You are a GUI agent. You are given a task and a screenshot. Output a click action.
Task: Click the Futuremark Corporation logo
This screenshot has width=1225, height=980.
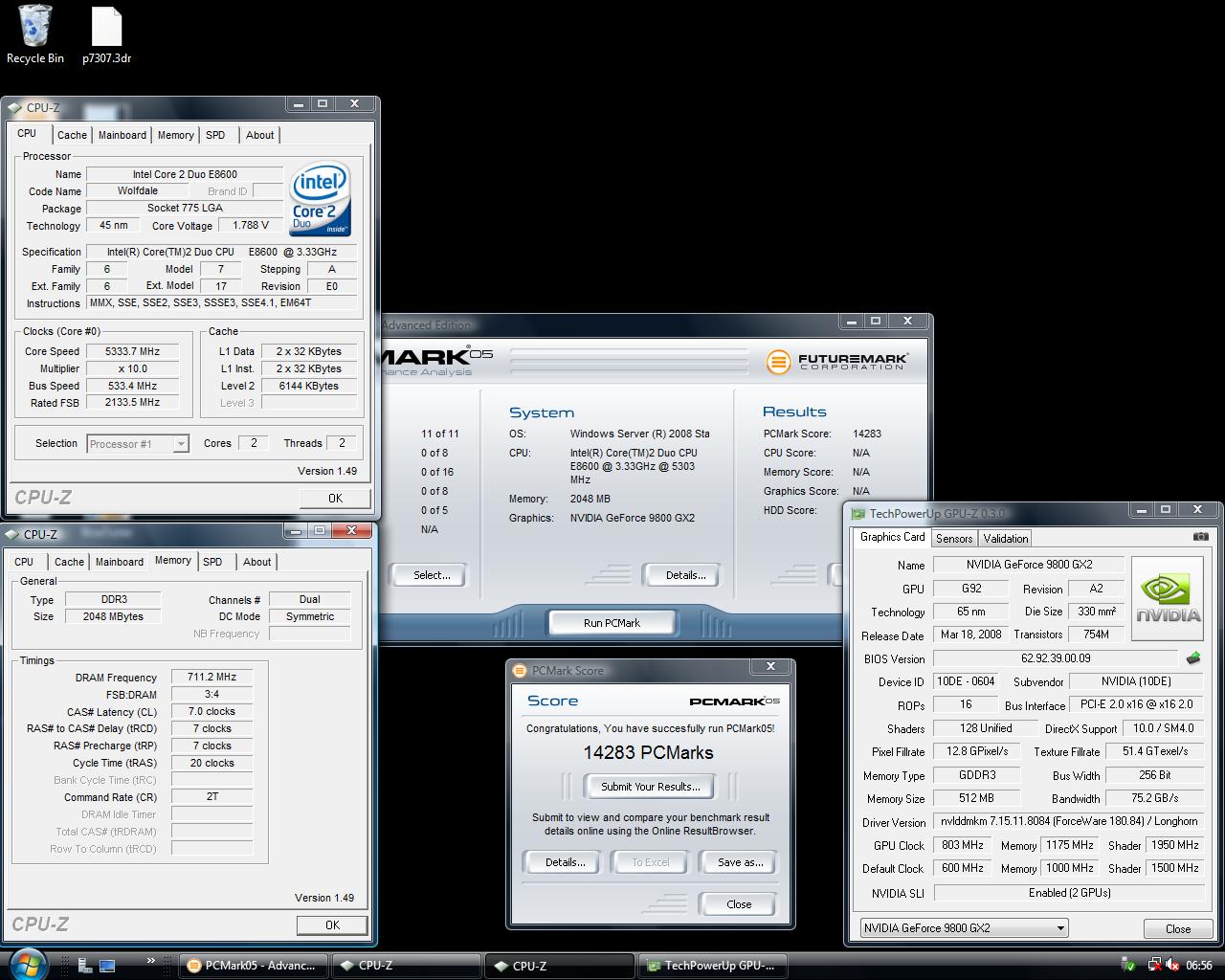[836, 362]
